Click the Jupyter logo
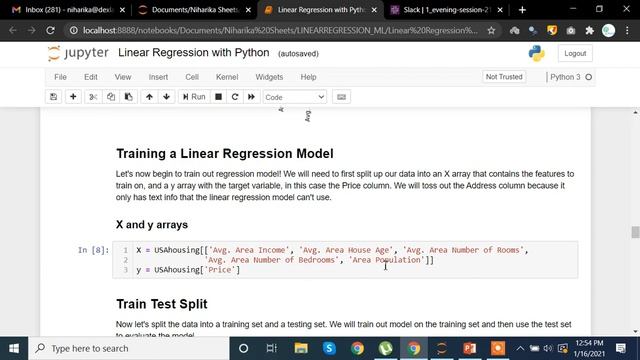This screenshot has width=640, height=360. coord(78,53)
